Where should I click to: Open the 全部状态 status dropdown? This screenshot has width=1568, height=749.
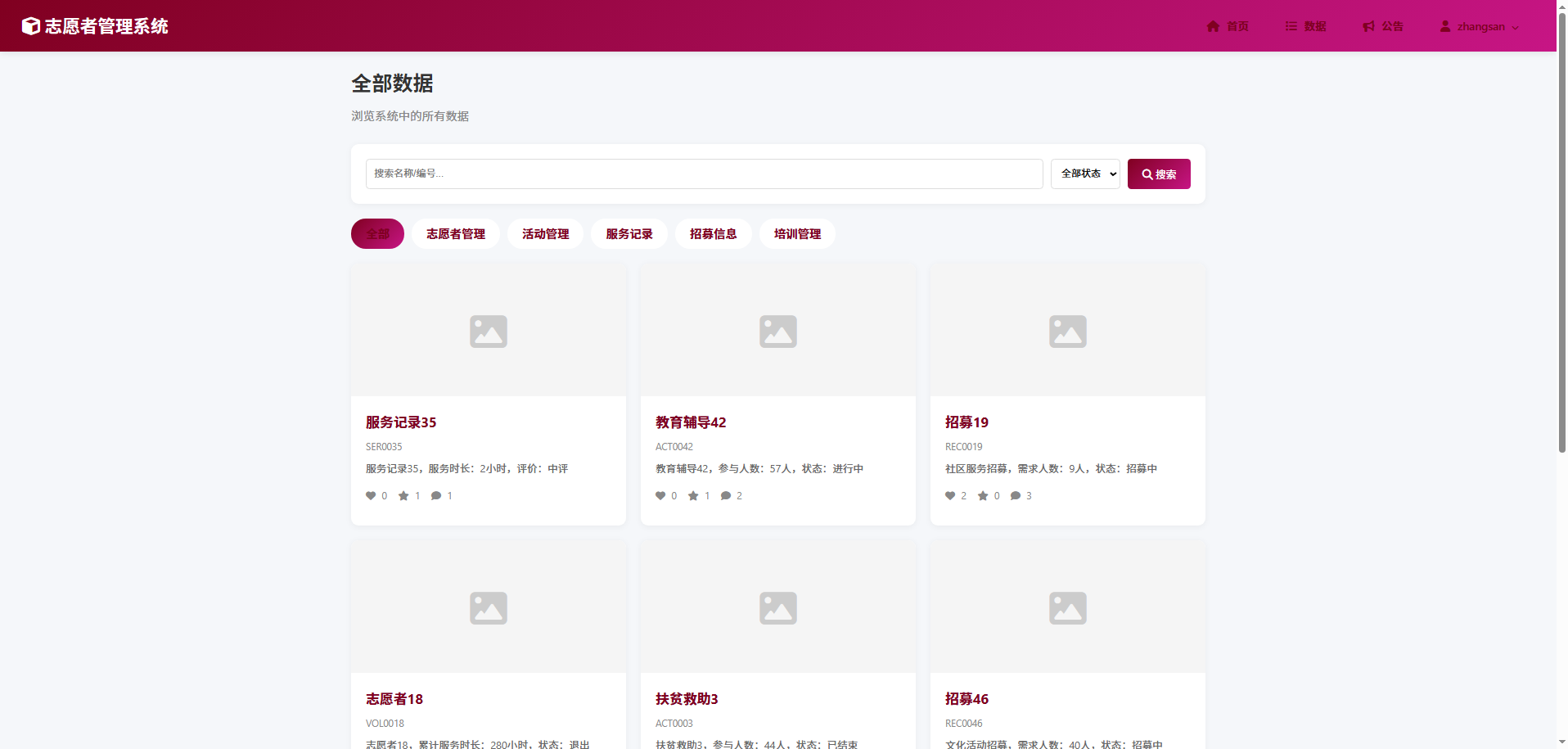[1085, 174]
